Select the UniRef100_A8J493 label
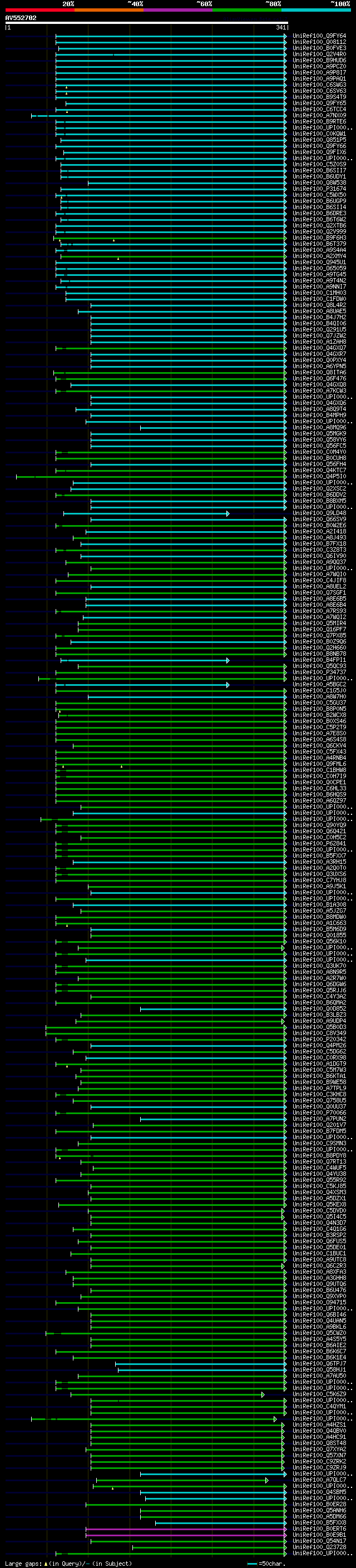The height and width of the screenshot is (1568, 356). click(319, 537)
